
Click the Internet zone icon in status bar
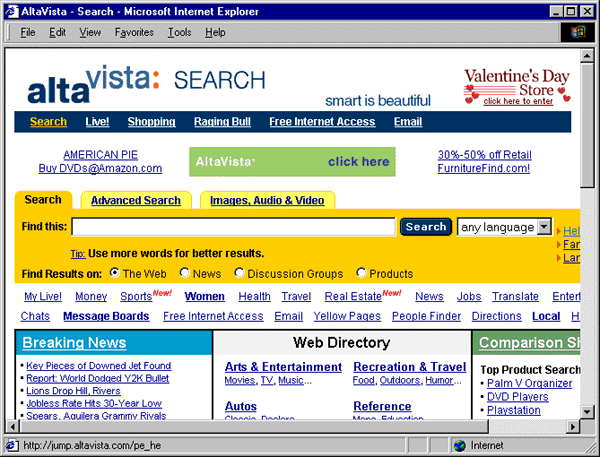pyautogui.click(x=459, y=446)
